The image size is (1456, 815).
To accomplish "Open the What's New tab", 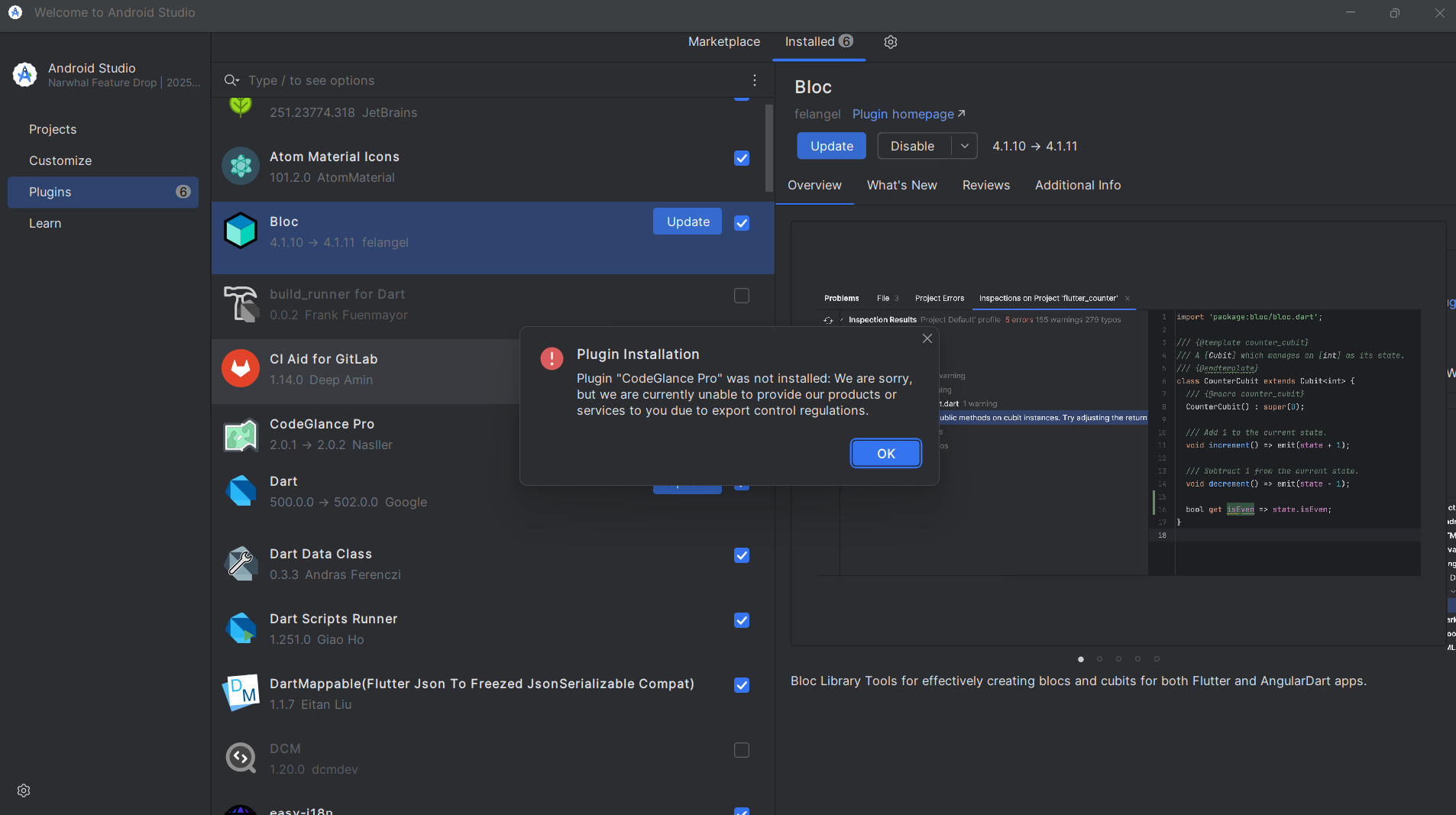I will (901, 185).
